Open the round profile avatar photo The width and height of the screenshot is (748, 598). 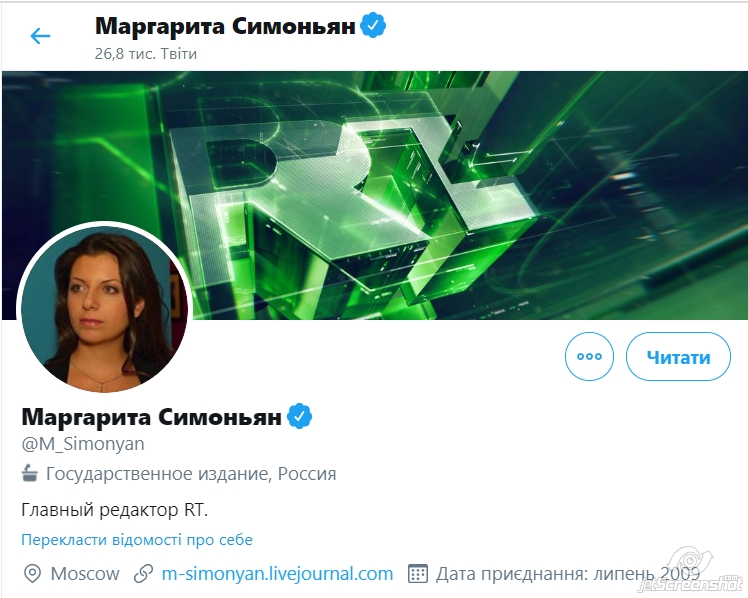click(104, 309)
